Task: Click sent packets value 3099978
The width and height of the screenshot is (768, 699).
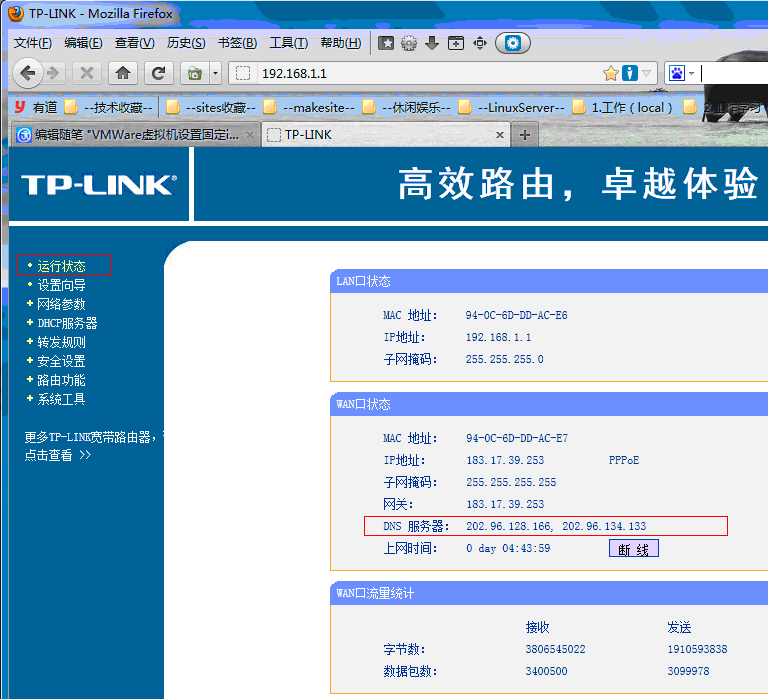Action: point(688,671)
